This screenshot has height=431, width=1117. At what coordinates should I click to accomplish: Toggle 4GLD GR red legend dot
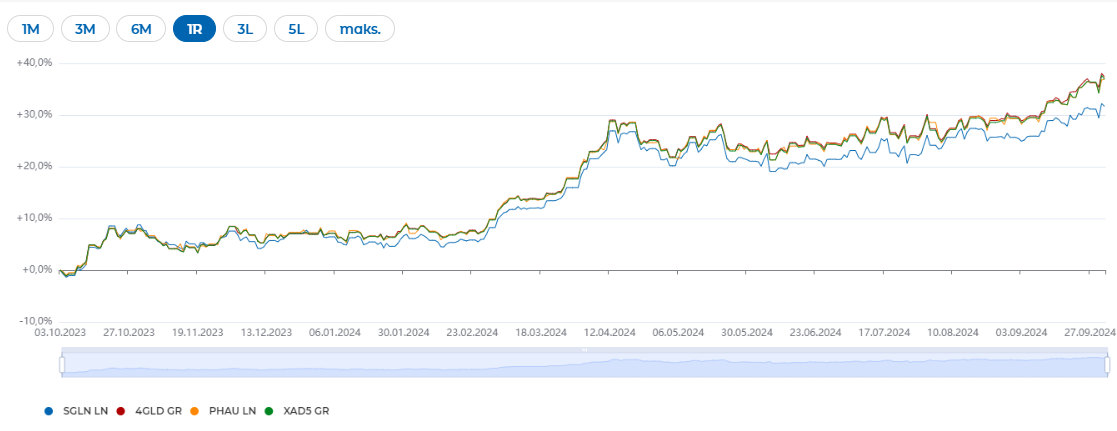coord(120,411)
